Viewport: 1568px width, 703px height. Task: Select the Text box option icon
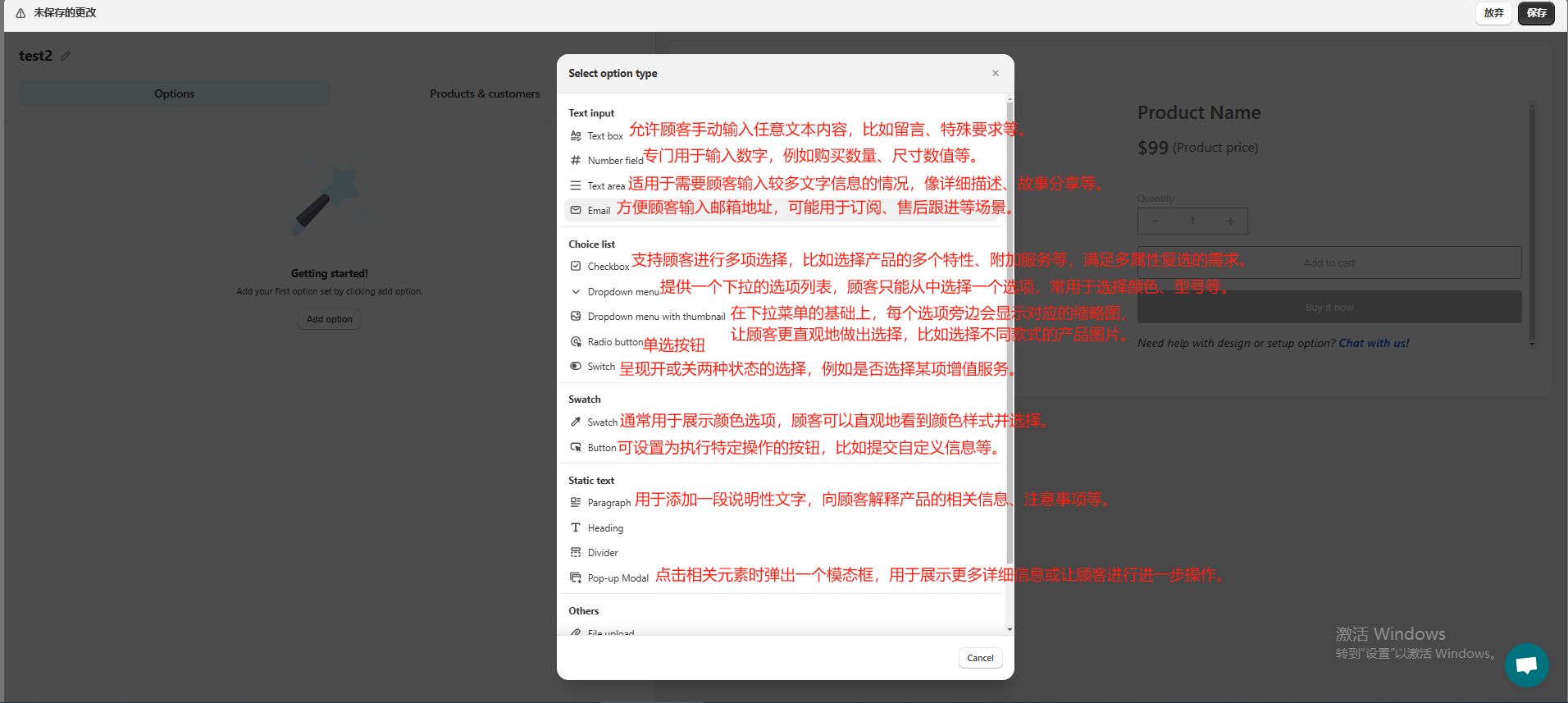576,136
